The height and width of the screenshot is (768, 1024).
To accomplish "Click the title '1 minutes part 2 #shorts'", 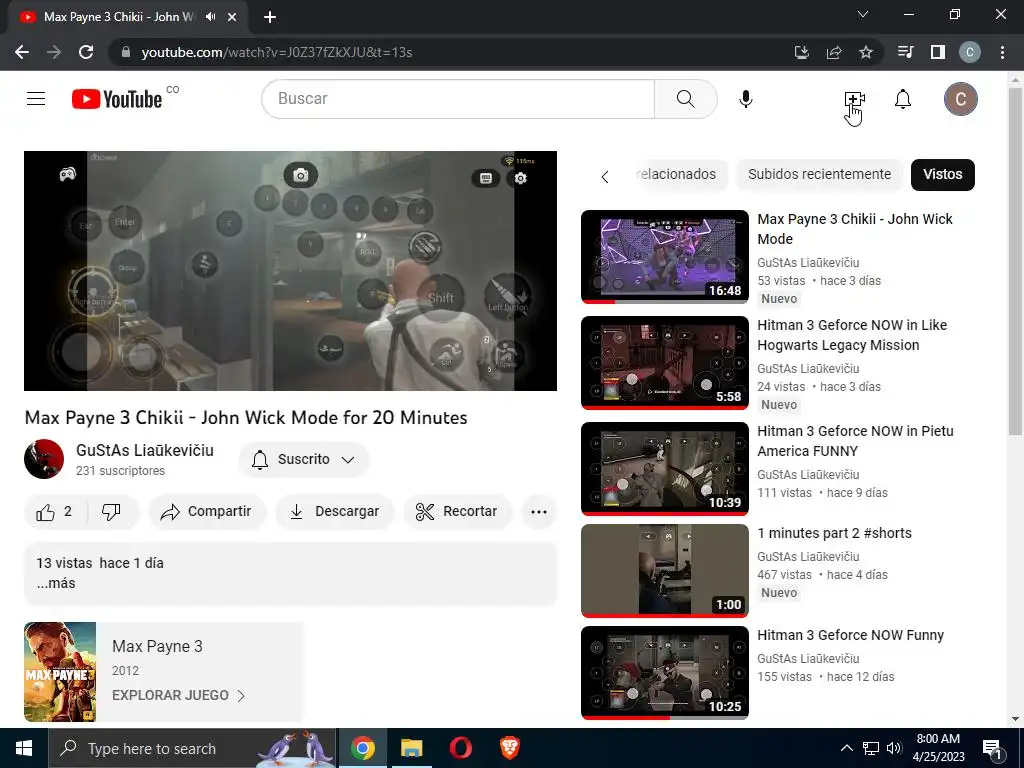I will [x=834, y=533].
